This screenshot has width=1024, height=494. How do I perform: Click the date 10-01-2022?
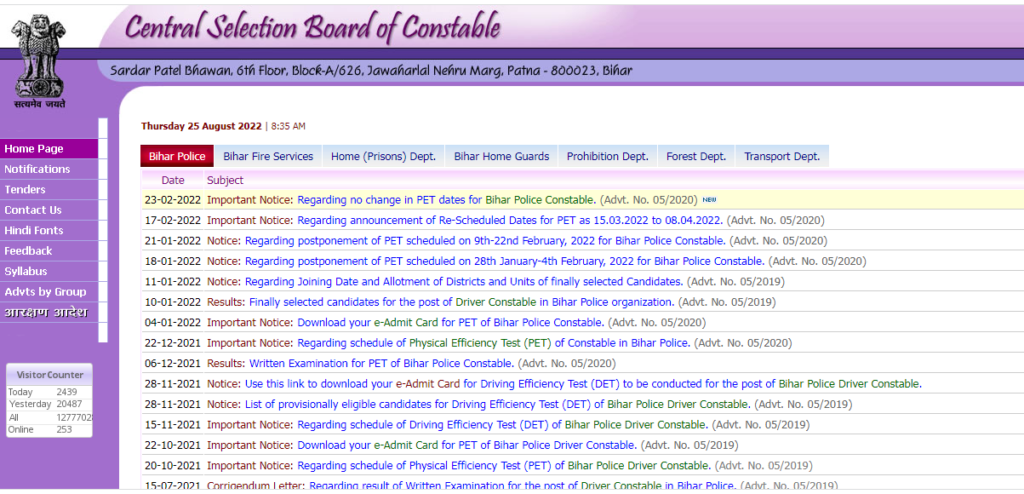(x=172, y=302)
